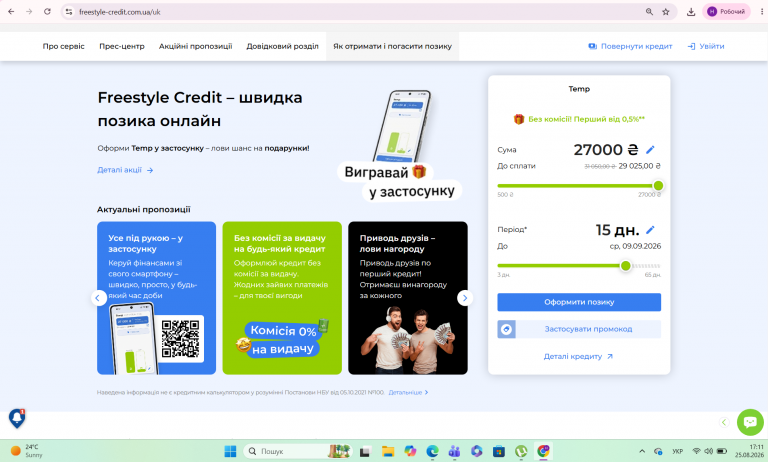Bookmark this page with the star icon
This screenshot has height=462, width=768.
click(666, 12)
